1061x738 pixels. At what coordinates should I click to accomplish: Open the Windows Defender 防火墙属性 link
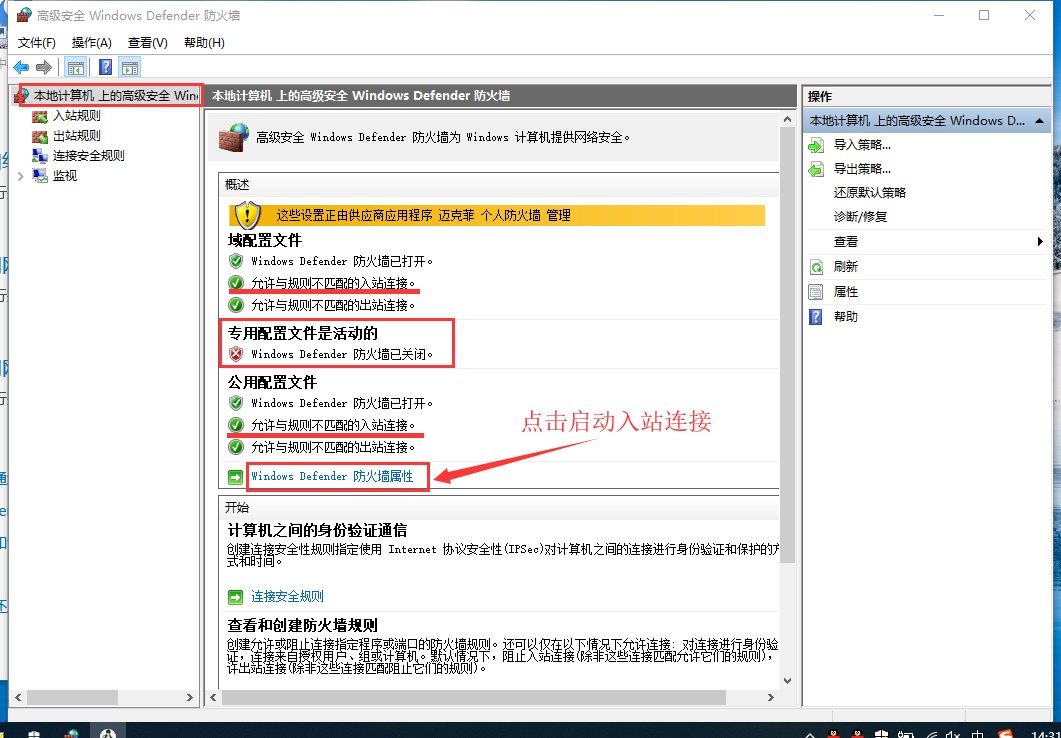(332, 476)
